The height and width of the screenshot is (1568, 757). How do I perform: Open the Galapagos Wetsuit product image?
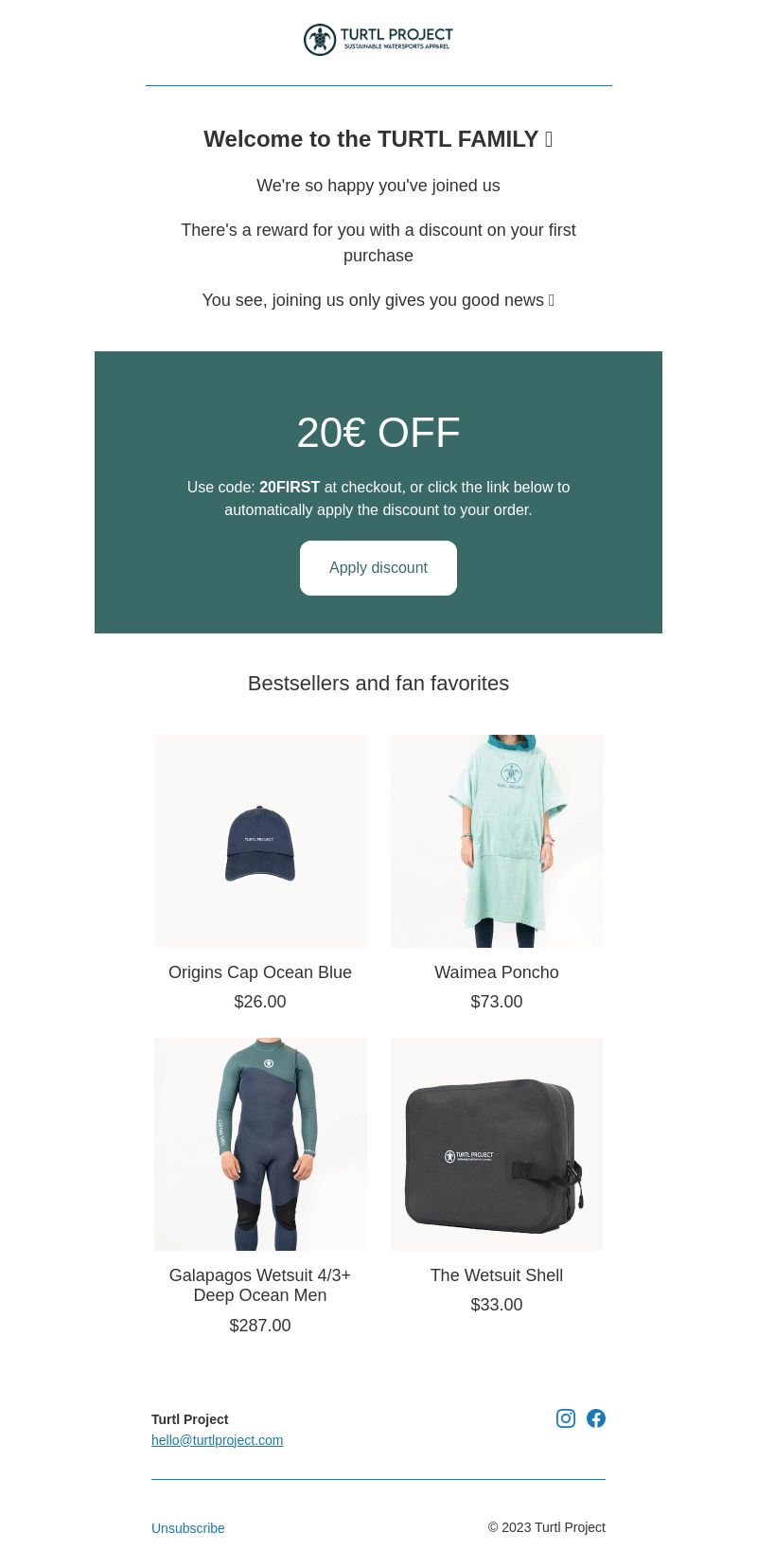[x=260, y=1144]
